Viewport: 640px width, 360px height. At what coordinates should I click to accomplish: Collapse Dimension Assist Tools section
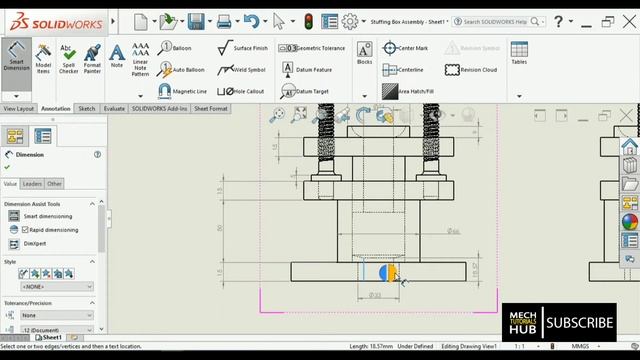[x=92, y=204]
